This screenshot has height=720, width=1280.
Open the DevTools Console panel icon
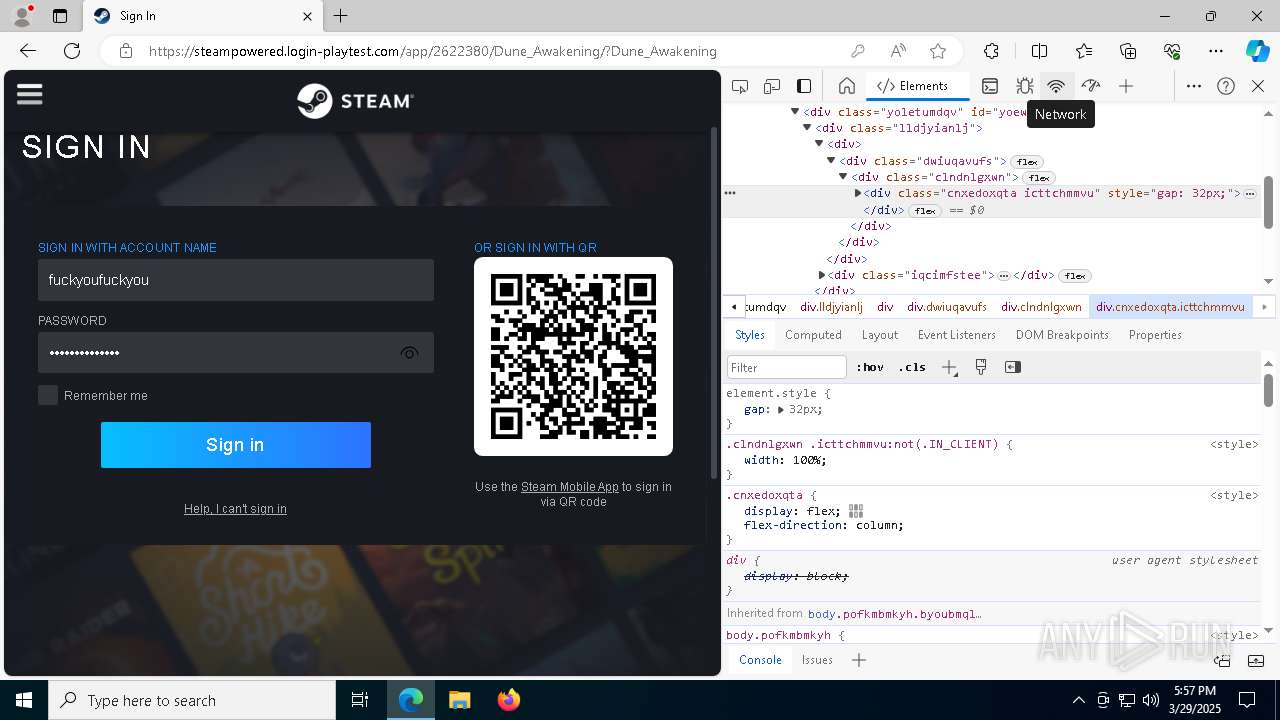pyautogui.click(x=990, y=86)
